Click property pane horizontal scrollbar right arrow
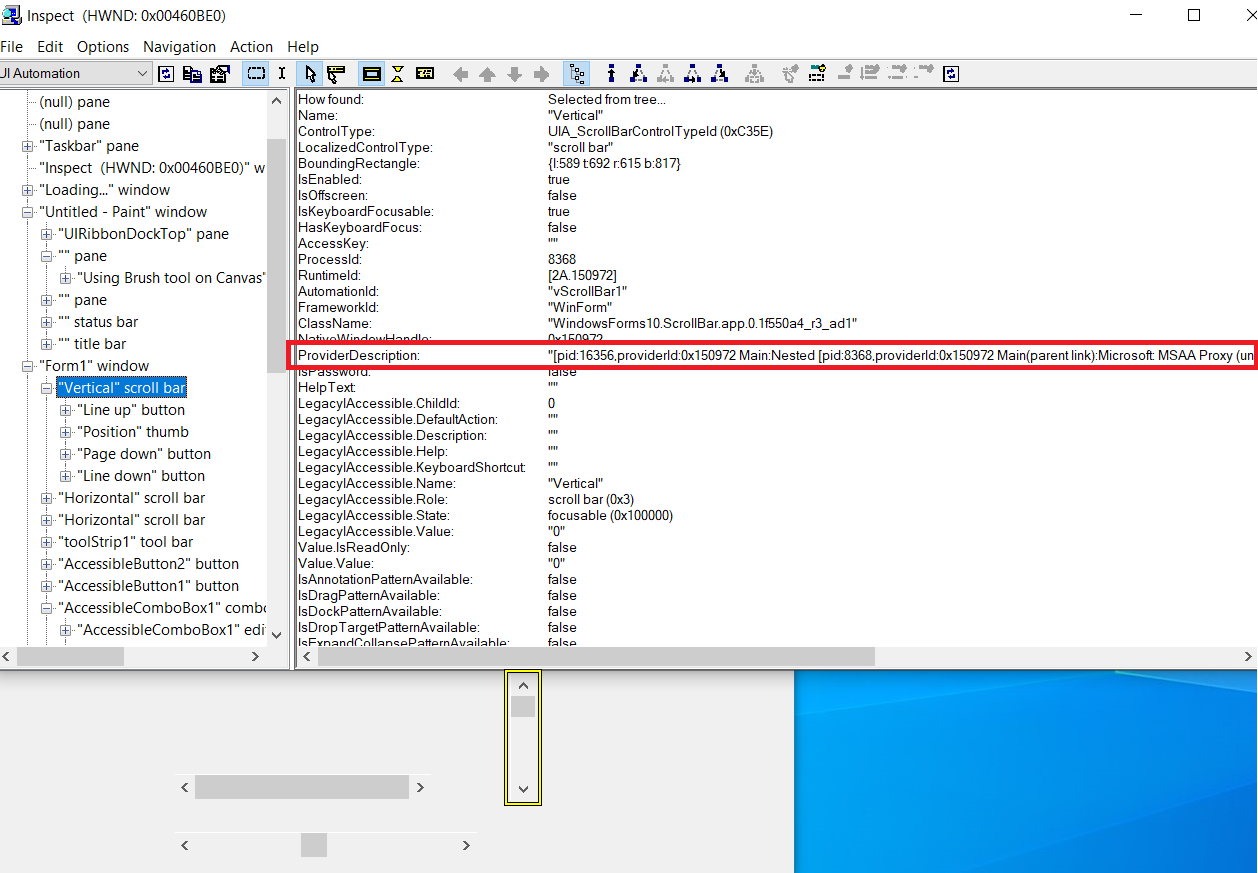This screenshot has height=873, width=1258. [1247, 657]
